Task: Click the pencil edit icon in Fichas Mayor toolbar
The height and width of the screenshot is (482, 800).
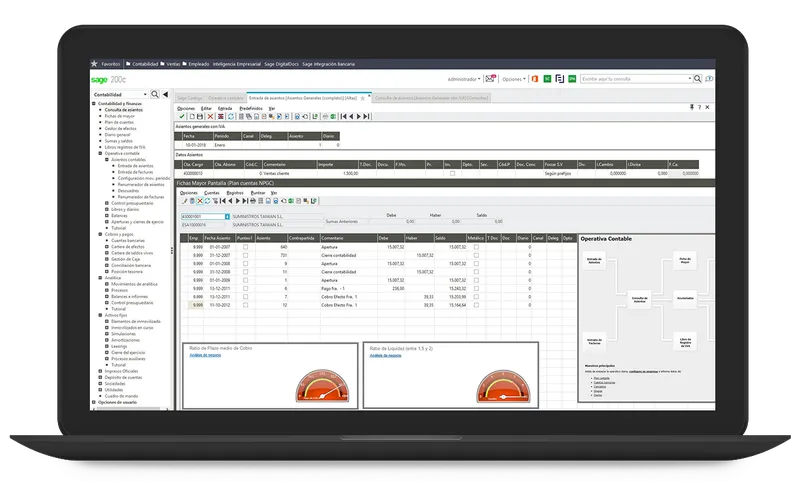Action: (x=185, y=201)
